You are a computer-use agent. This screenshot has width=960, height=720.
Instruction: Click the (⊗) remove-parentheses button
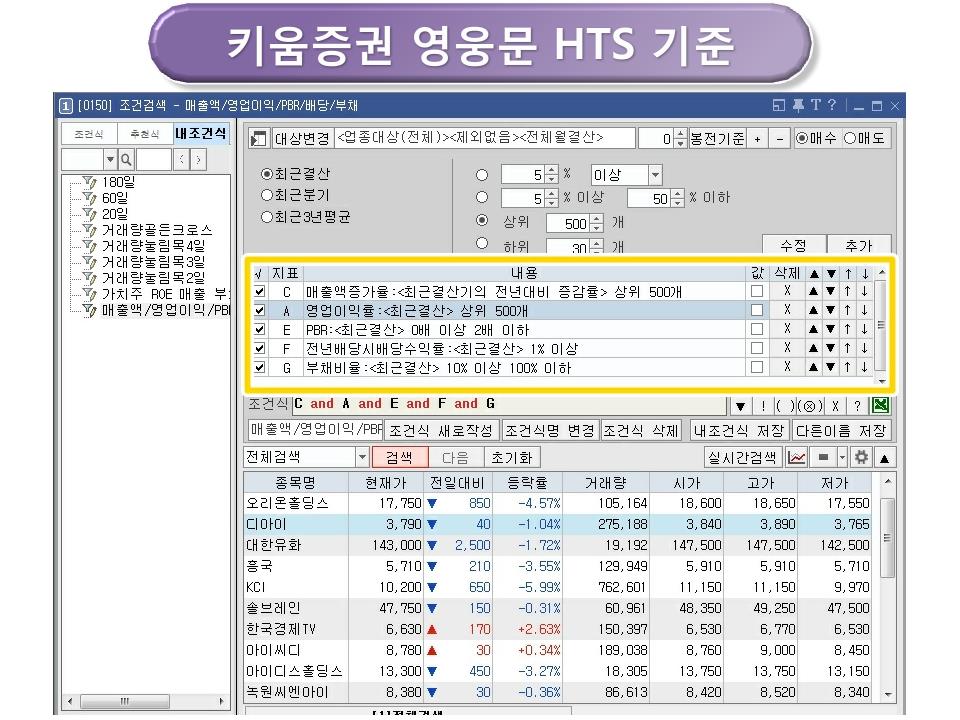click(809, 405)
